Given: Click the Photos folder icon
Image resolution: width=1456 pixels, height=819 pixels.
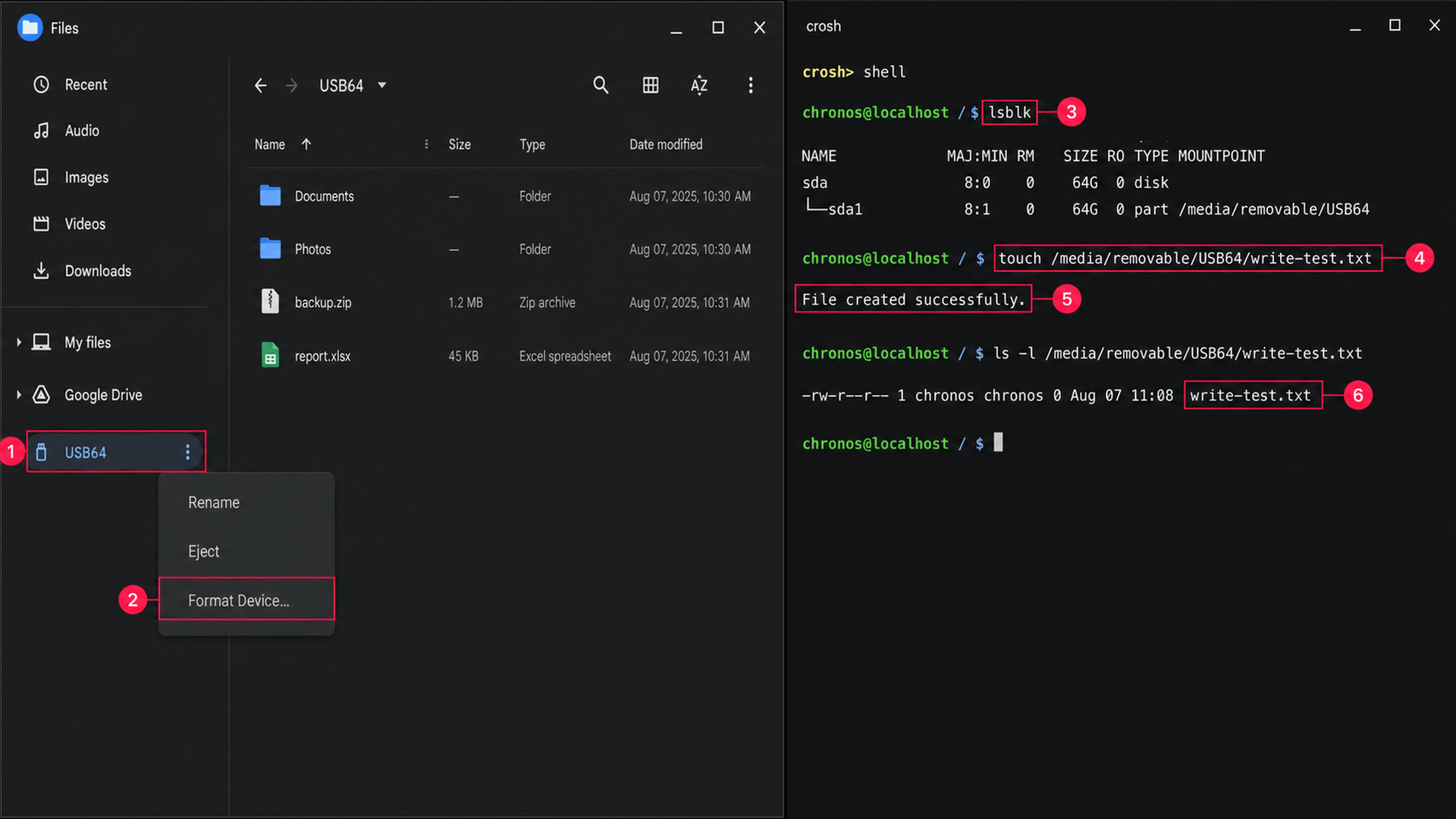Looking at the screenshot, I should (x=270, y=249).
